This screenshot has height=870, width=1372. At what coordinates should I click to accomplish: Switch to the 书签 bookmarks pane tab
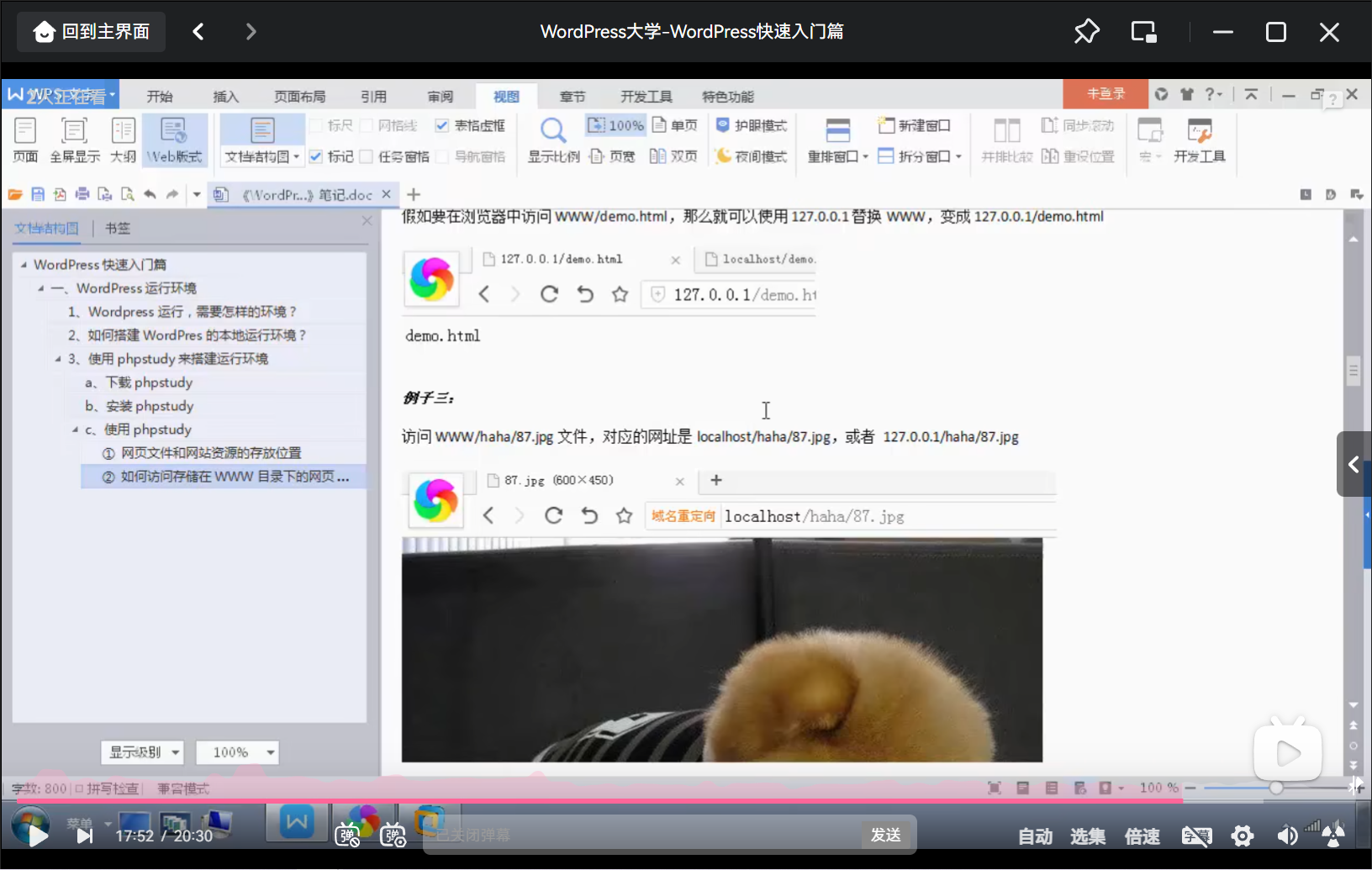[118, 228]
